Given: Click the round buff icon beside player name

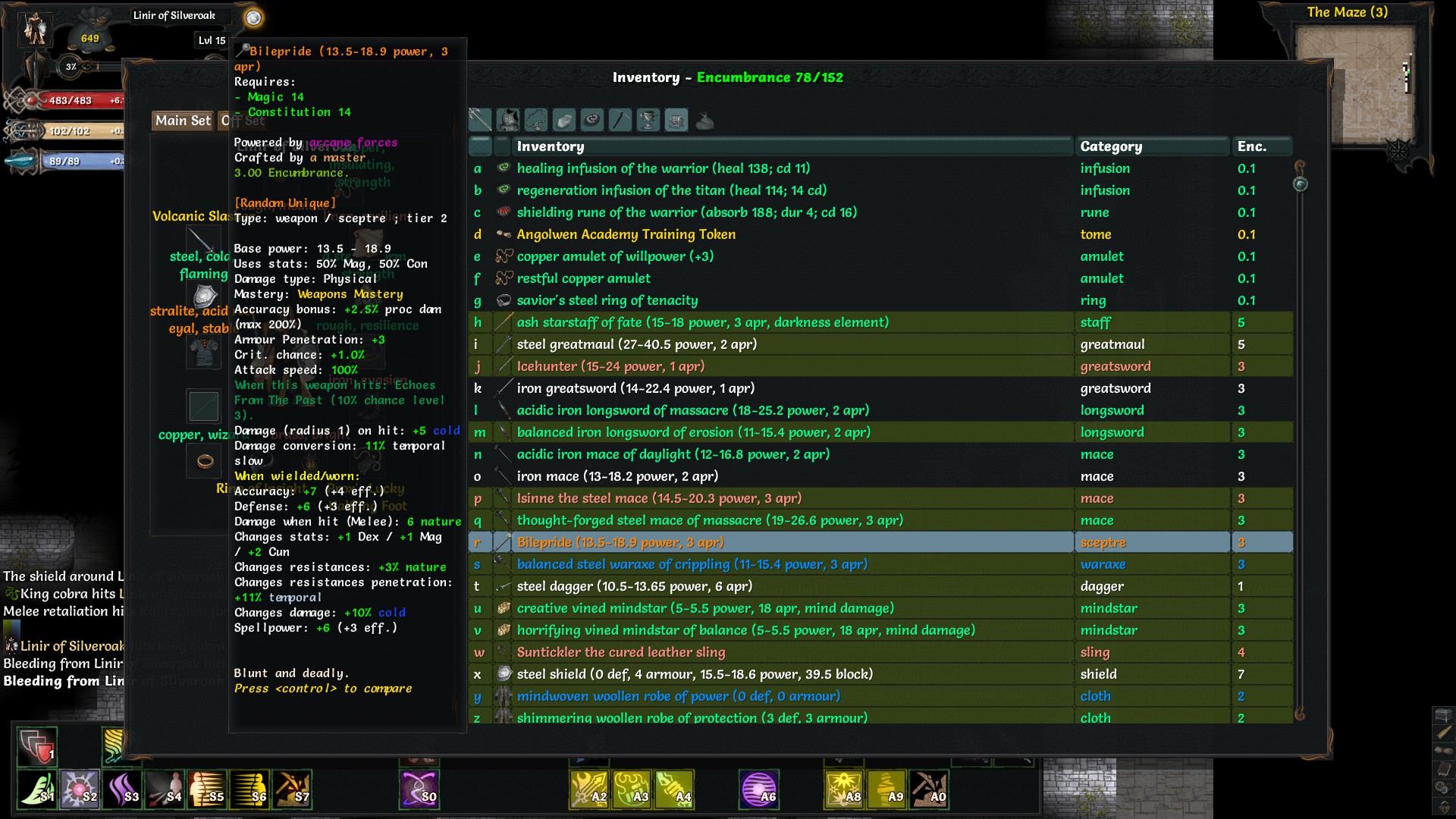Looking at the screenshot, I should coord(253,17).
